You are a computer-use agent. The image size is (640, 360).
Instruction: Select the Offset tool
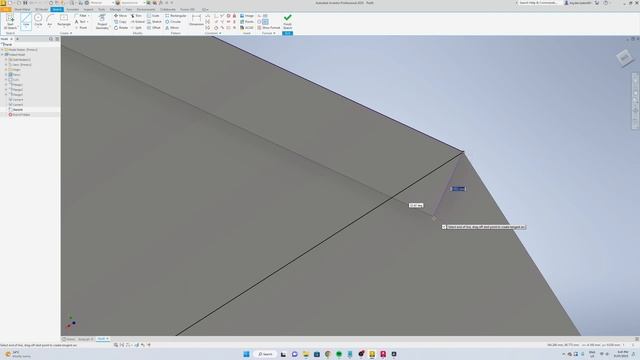153,28
